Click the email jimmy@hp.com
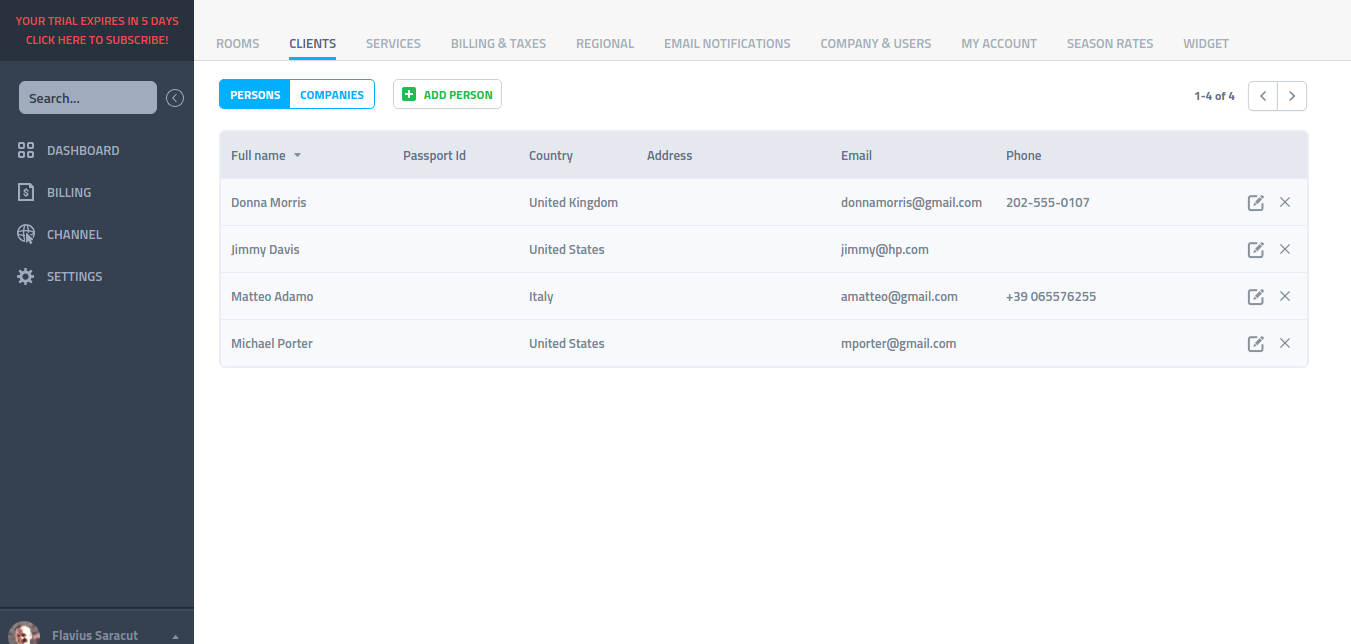This screenshot has height=644, width=1351. click(885, 250)
